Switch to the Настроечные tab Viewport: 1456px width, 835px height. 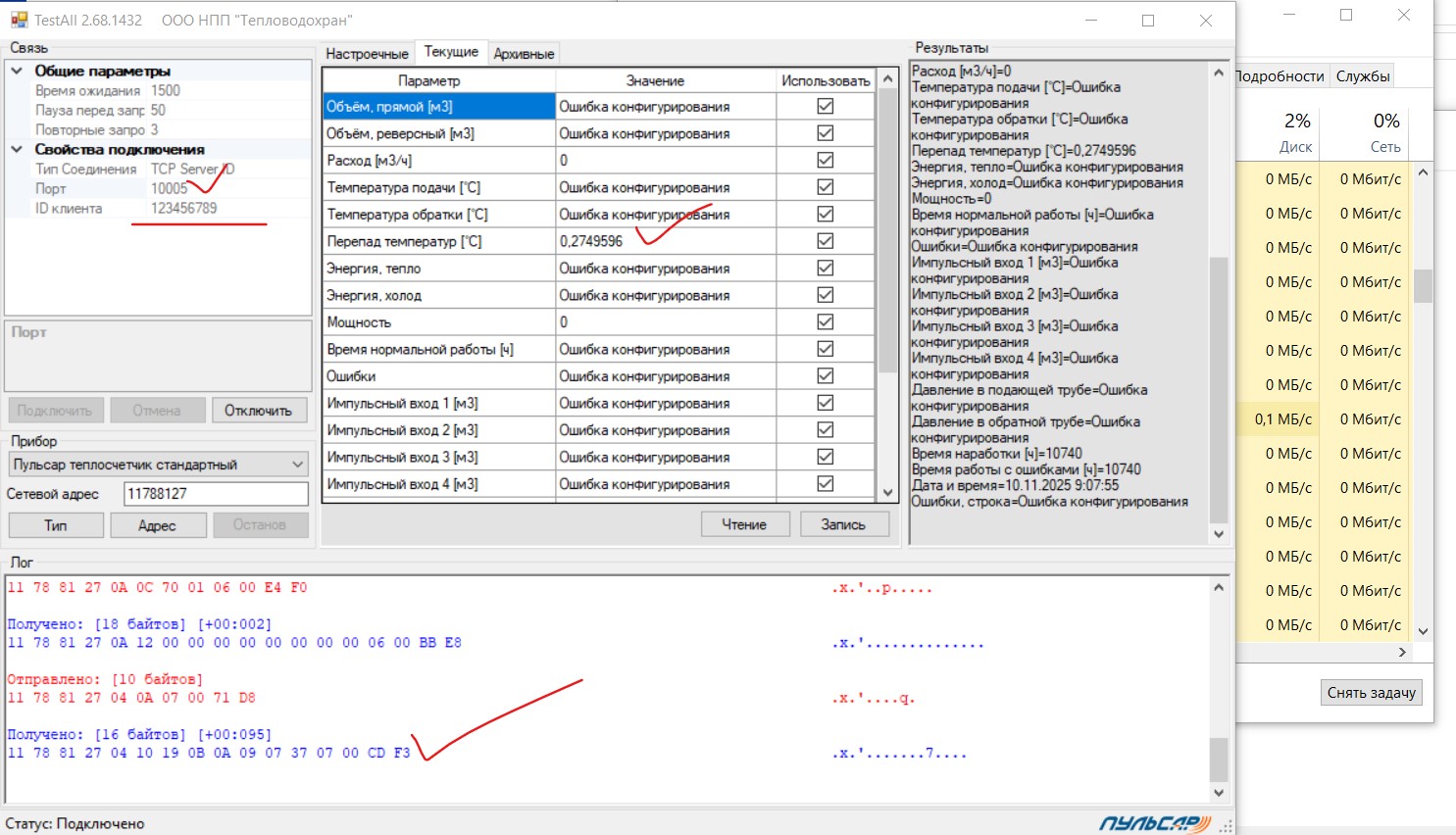367,54
